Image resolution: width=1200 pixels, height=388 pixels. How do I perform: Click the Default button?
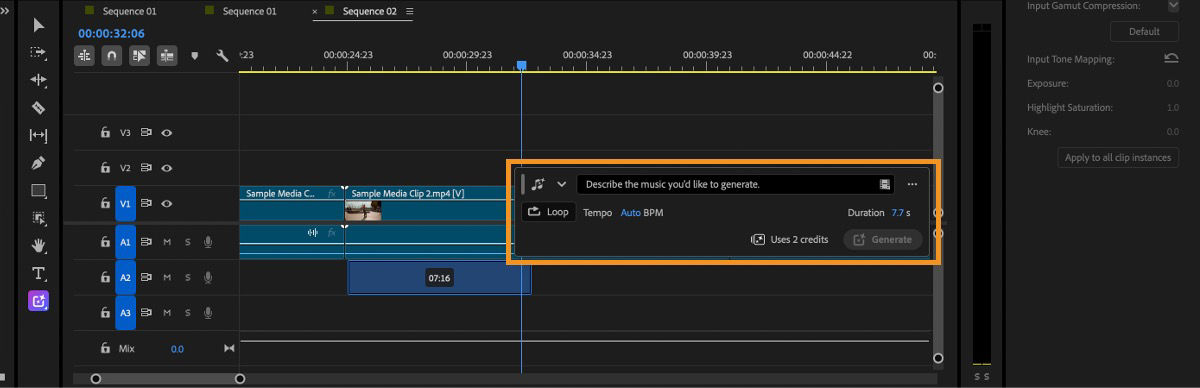(1144, 31)
